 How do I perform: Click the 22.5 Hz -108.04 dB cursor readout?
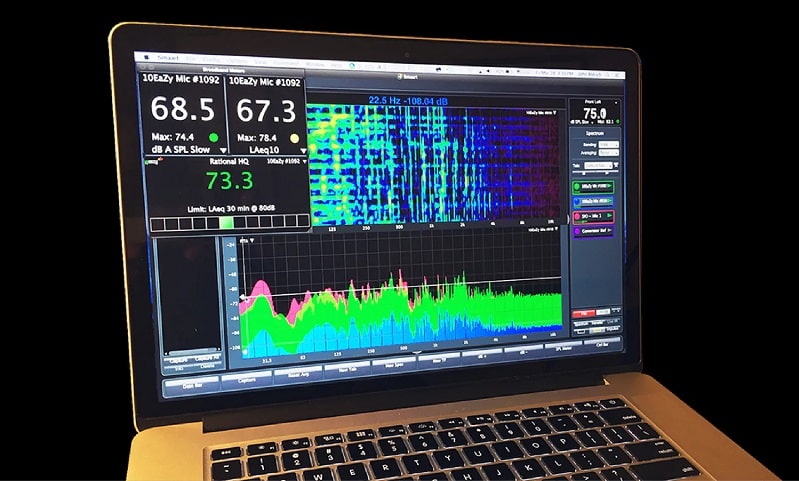[408, 101]
